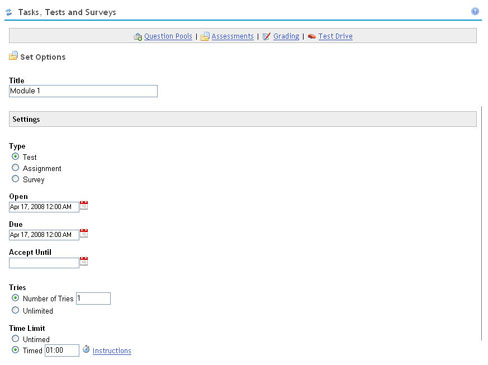Viewport: 488px width, 365px height.
Task: Open the timed test Instructions link
Action: (112, 351)
